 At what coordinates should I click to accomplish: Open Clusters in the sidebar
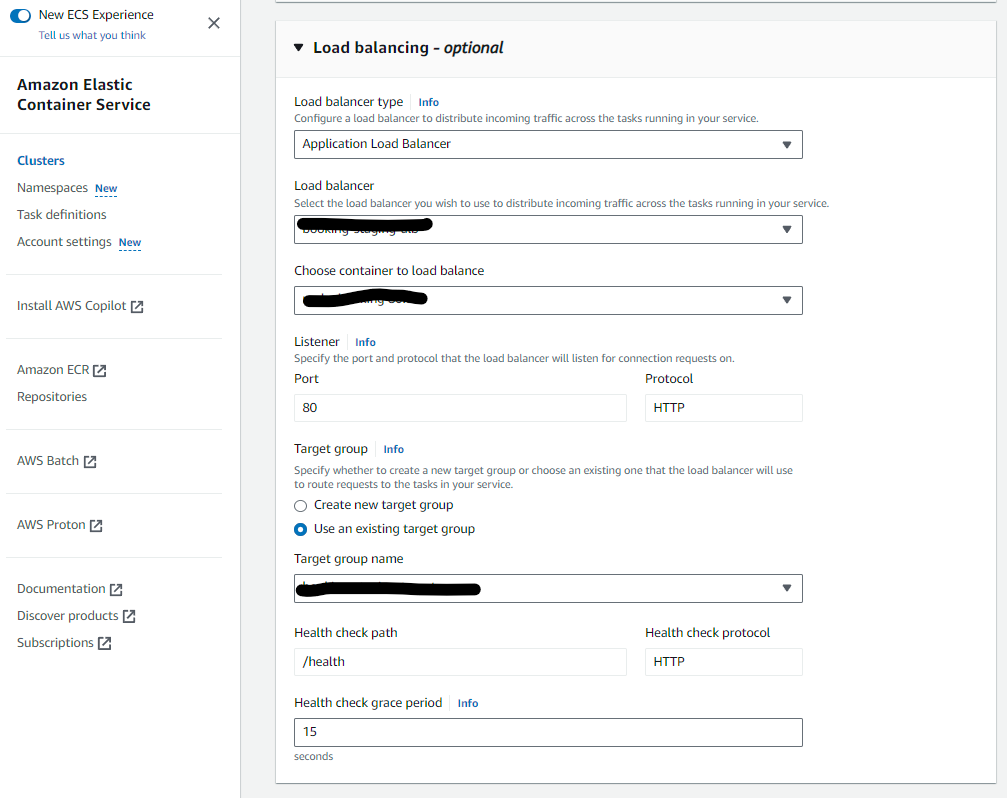click(41, 160)
